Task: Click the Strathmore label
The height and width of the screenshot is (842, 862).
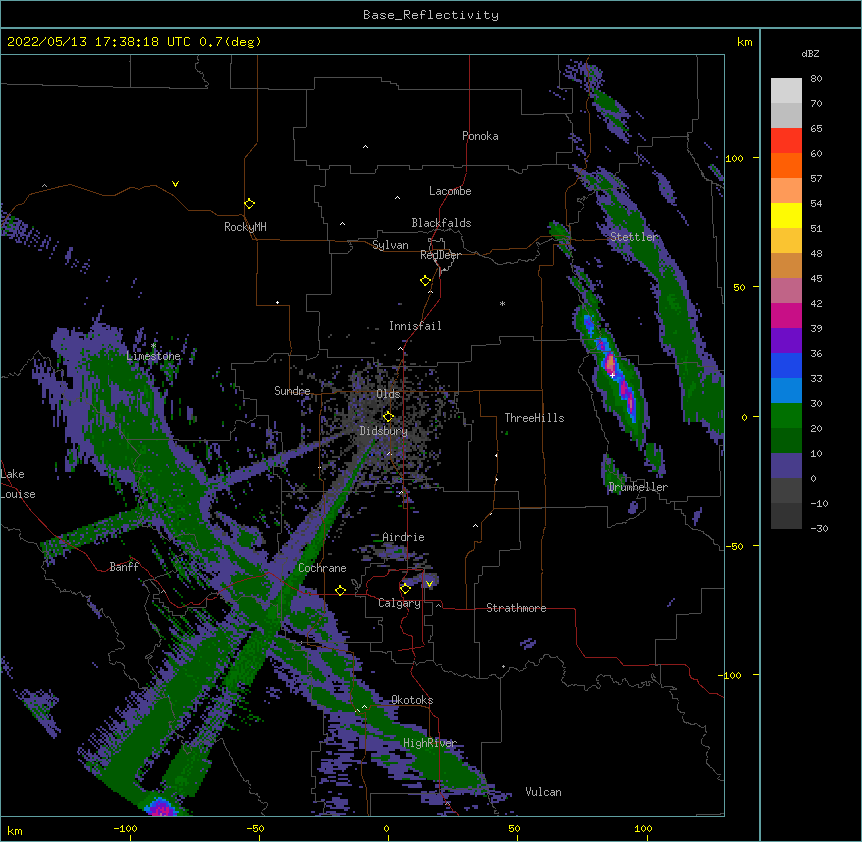Action: 516,608
